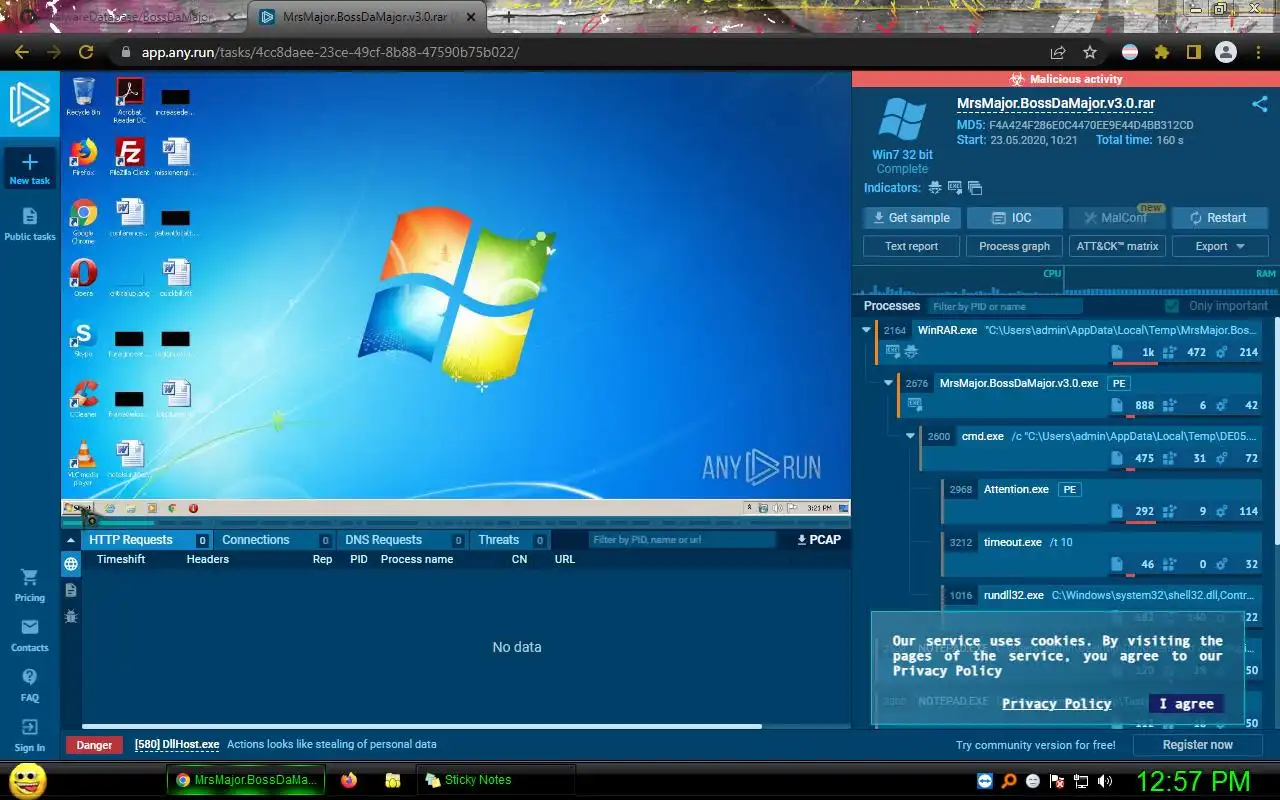Click the FileZilla Client icon on the VM desktop
The height and width of the screenshot is (800, 1280).
(129, 157)
